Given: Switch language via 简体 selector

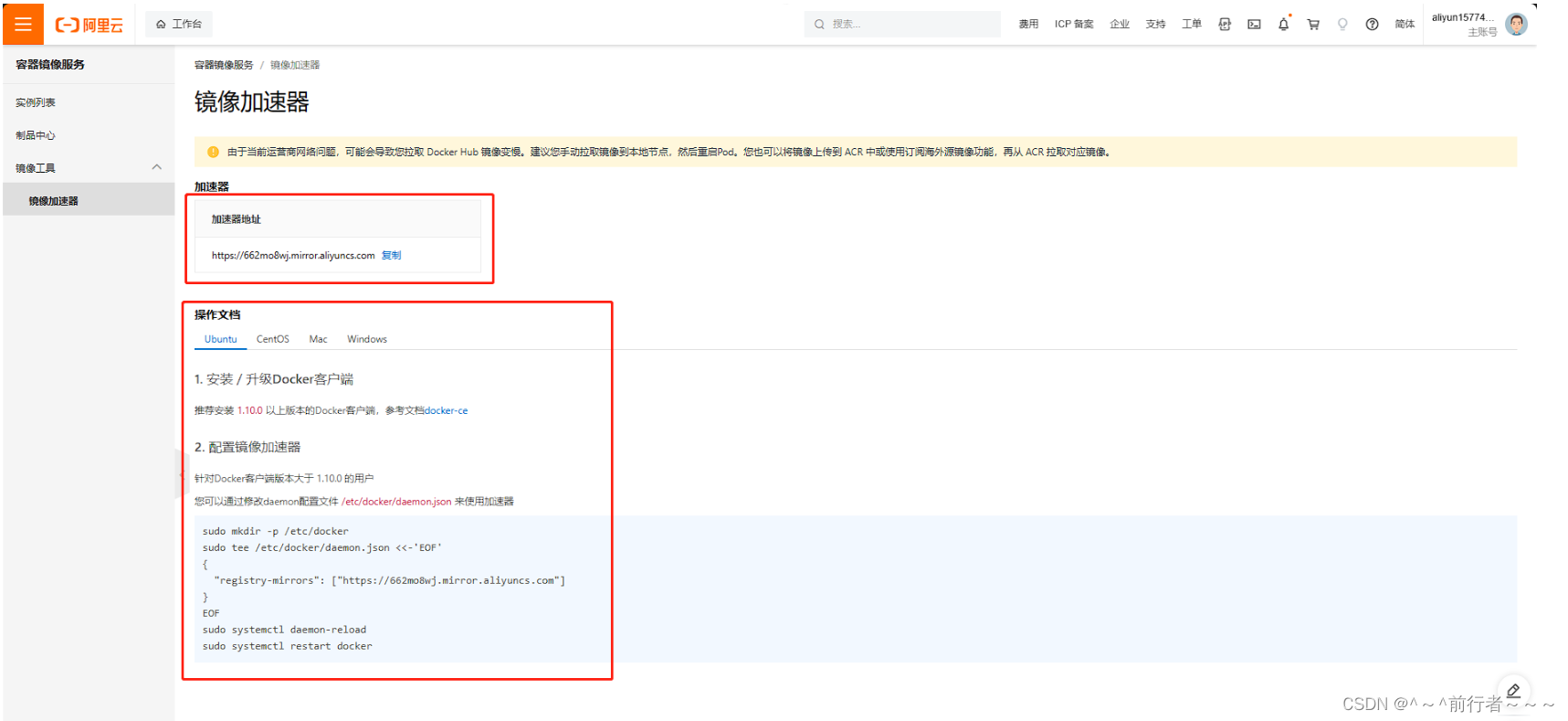Looking at the screenshot, I should tap(1405, 24).
